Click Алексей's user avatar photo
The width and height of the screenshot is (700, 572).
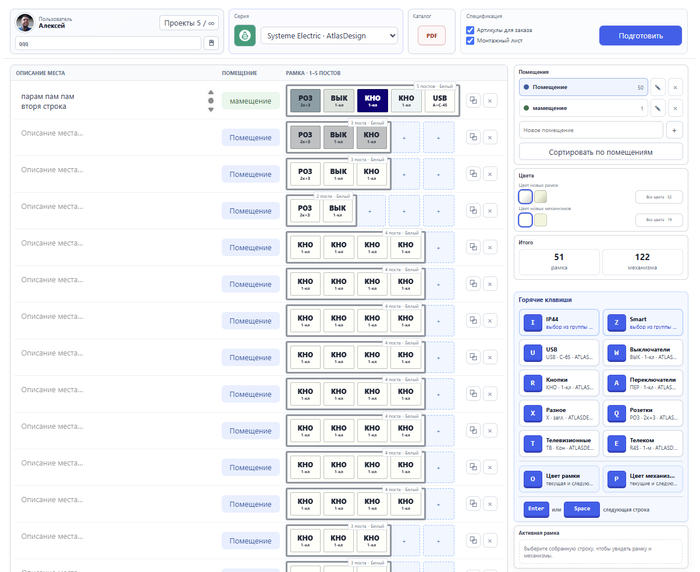pyautogui.click(x=25, y=23)
